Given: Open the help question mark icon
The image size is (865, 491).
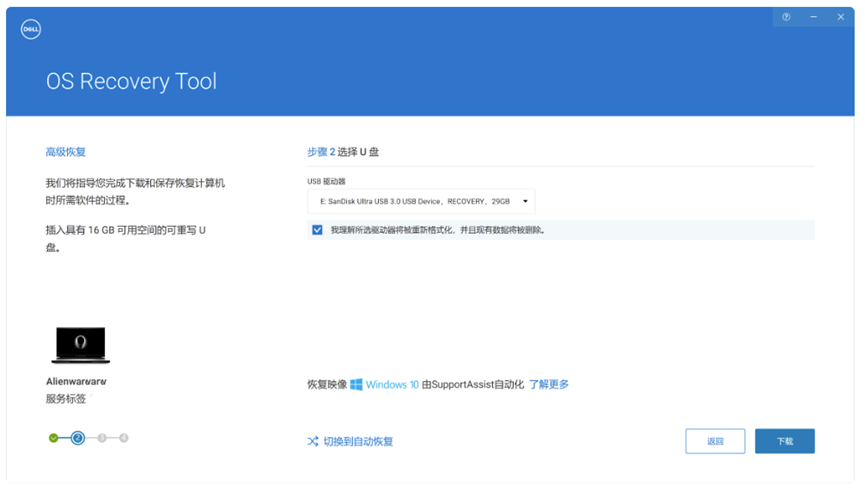Looking at the screenshot, I should click(786, 17).
